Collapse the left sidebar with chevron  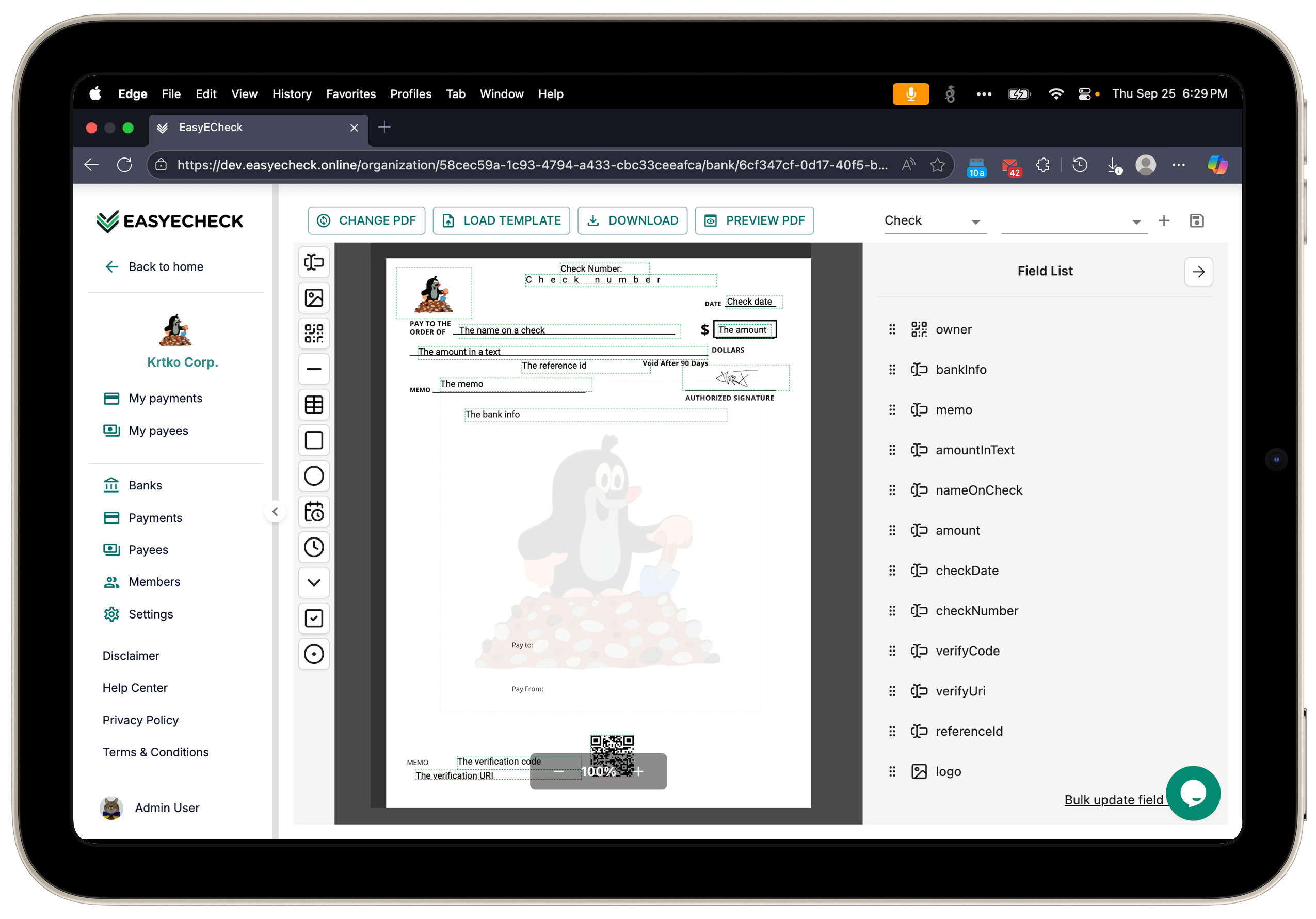[275, 511]
